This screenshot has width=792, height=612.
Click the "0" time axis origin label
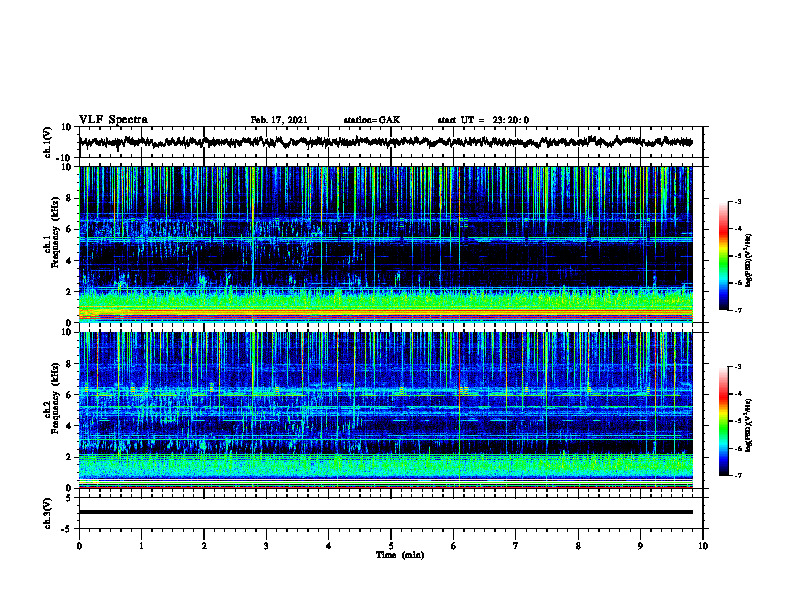click(79, 546)
